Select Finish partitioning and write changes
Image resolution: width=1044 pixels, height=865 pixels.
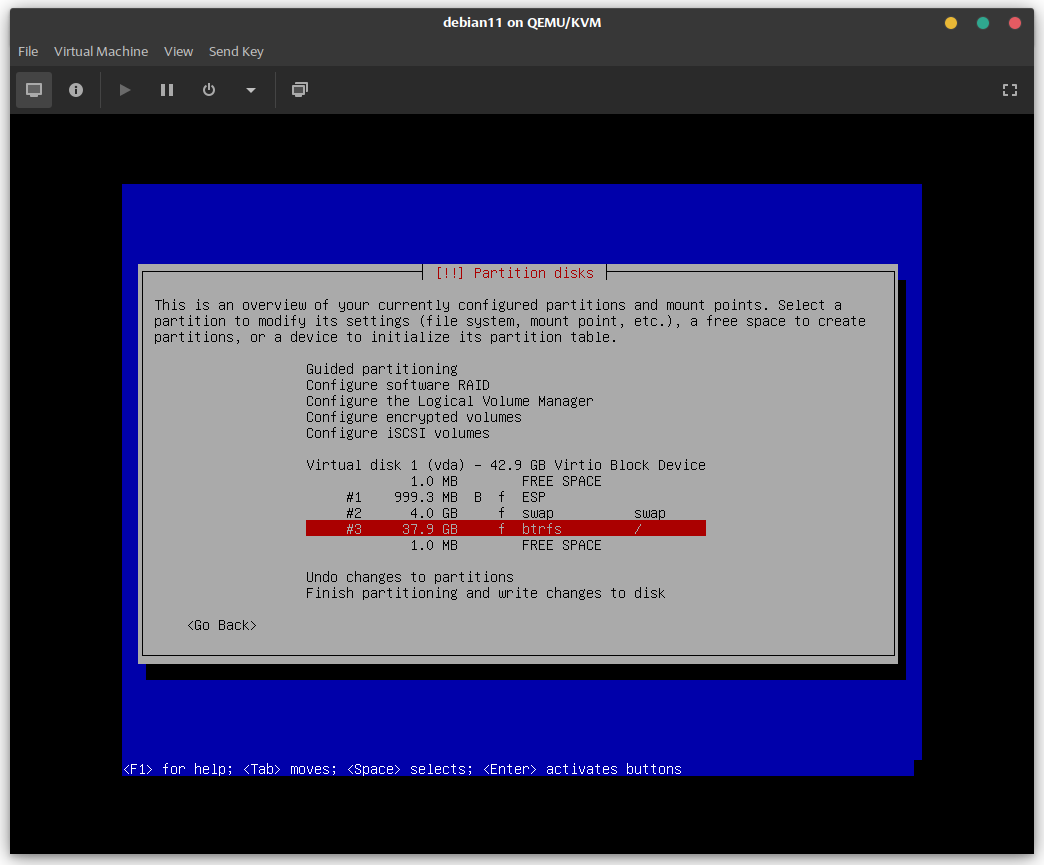click(485, 593)
